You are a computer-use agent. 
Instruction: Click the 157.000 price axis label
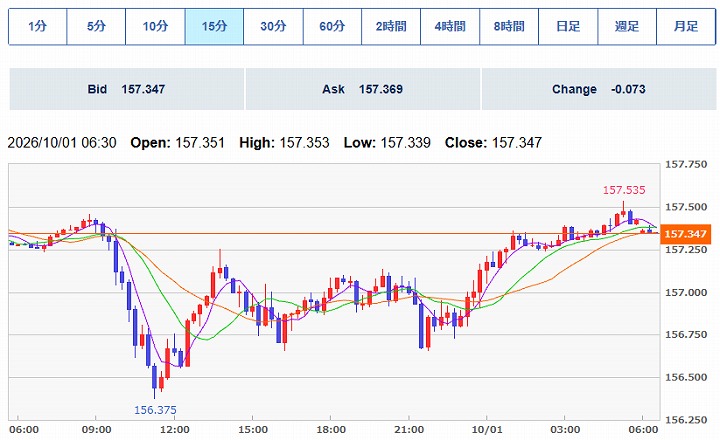click(x=686, y=293)
